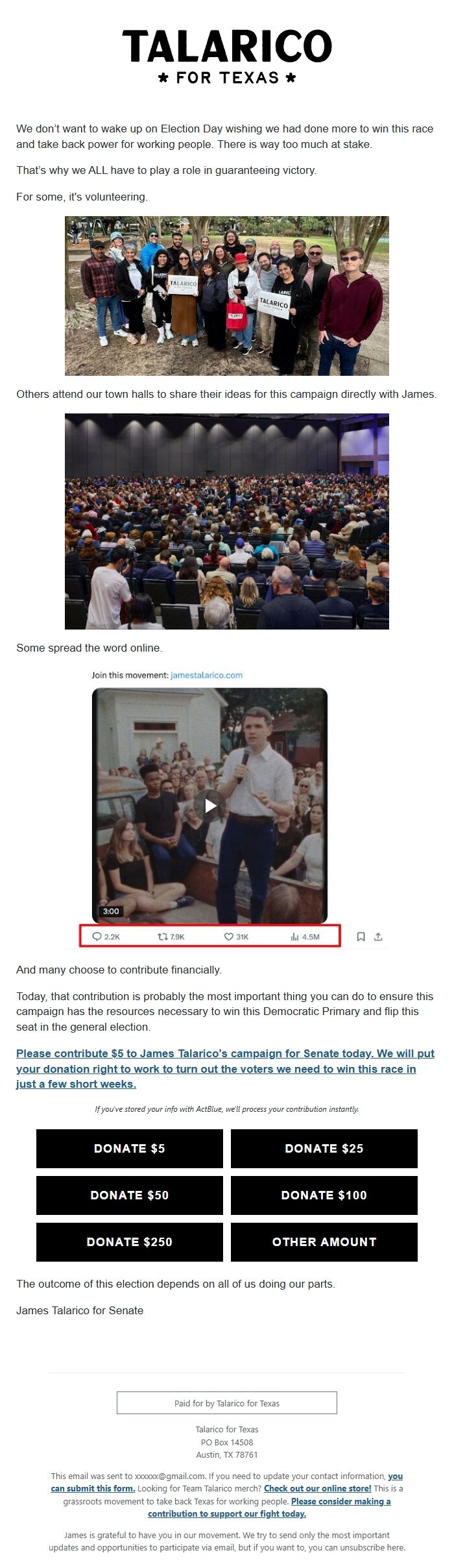Click the reply comment icon showing 2.2K
This screenshot has width=454, height=1568.
(x=97, y=937)
